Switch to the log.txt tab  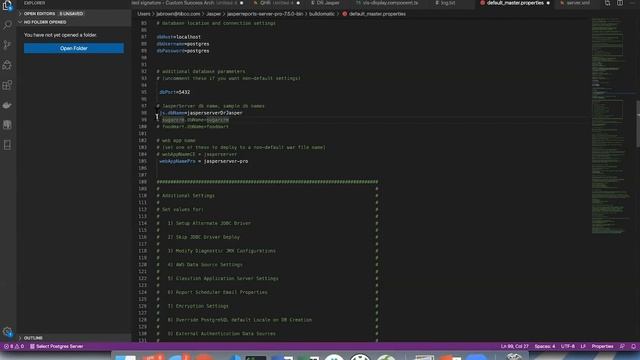click(x=447, y=3)
